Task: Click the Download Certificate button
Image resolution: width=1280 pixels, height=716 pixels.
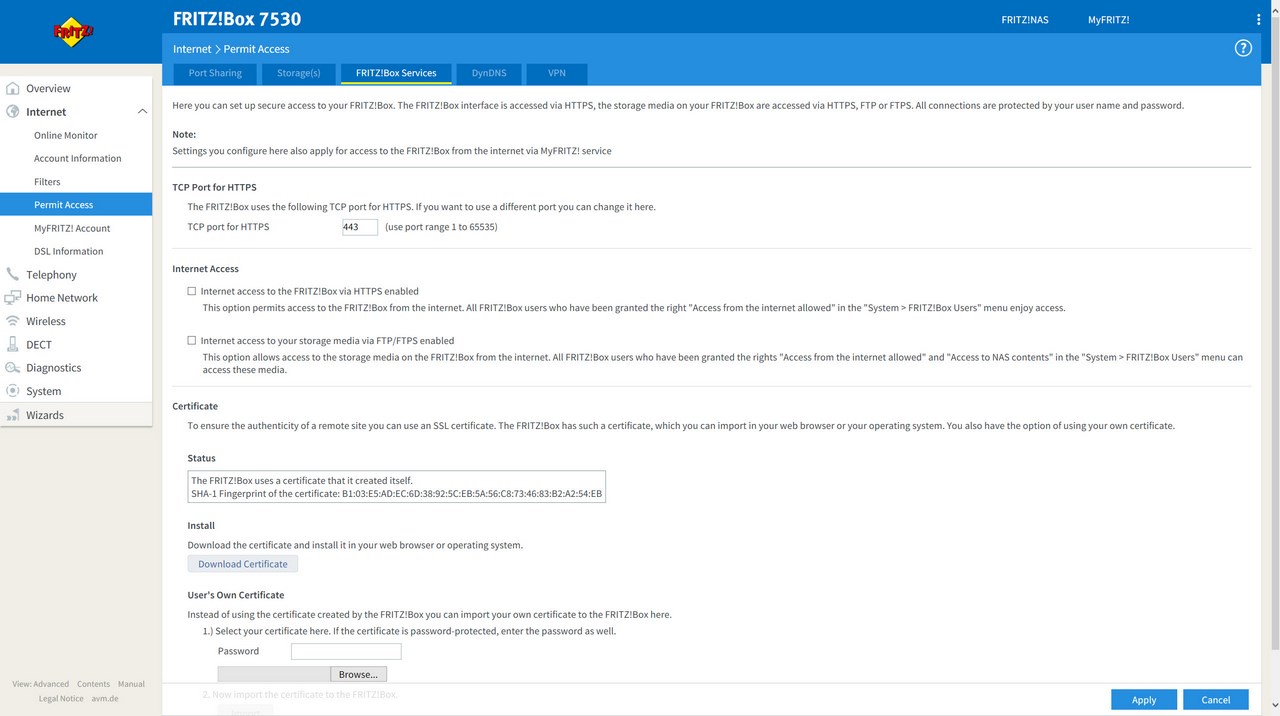Action: pos(242,564)
